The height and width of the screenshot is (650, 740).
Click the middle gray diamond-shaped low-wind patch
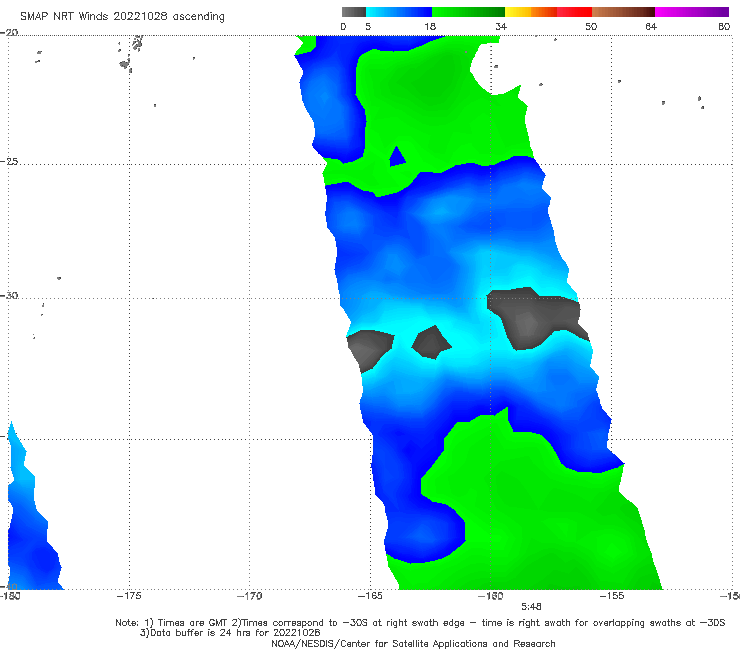(431, 342)
